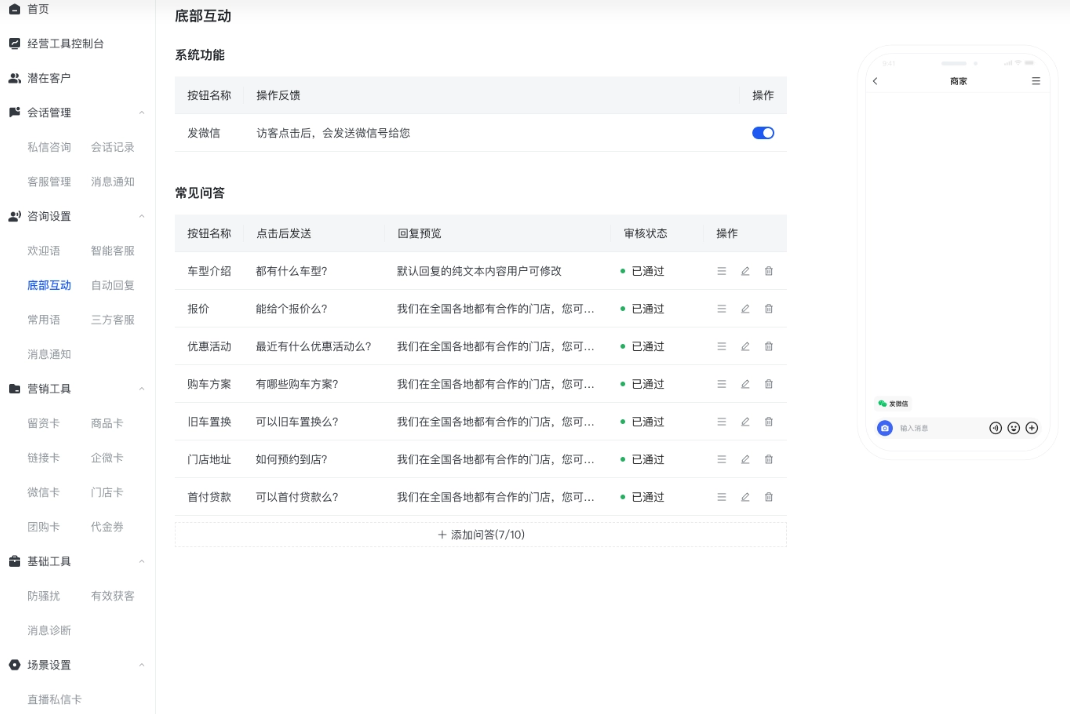Delete the 报价 FAQ via trash icon
Viewport: 1070px width, 714px height.
[x=768, y=309]
